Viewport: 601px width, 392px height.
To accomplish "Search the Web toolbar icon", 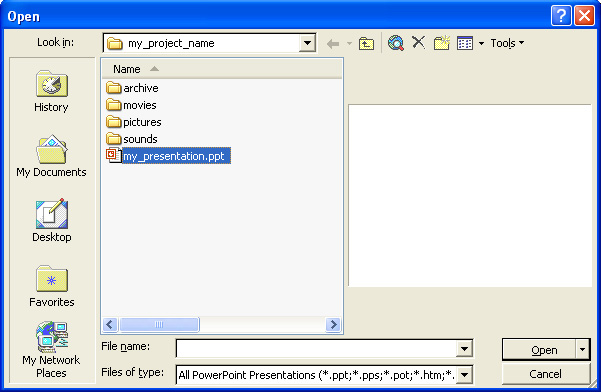I will point(396,43).
